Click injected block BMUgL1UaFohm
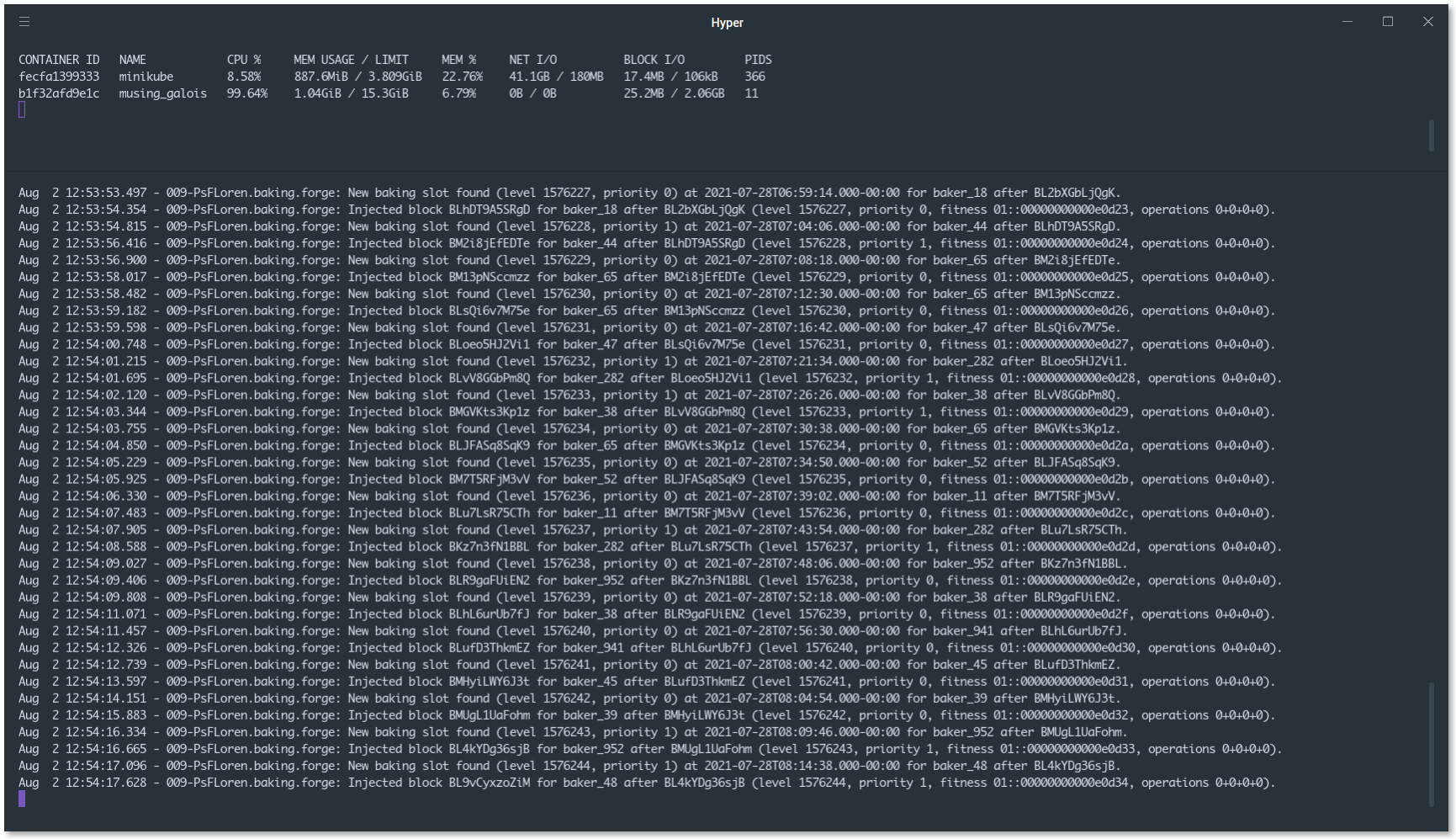This screenshot has width=1456, height=839. [490, 714]
